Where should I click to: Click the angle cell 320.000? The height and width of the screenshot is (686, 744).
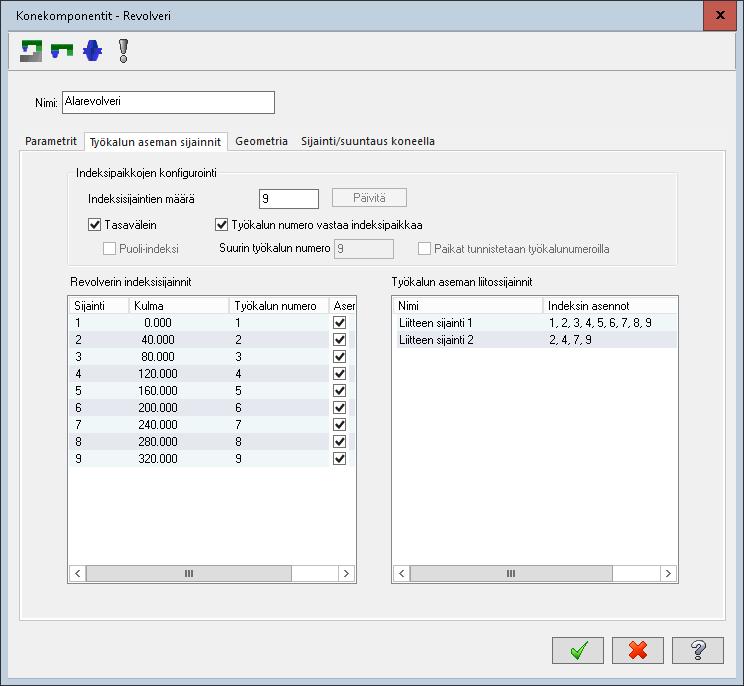[158, 459]
